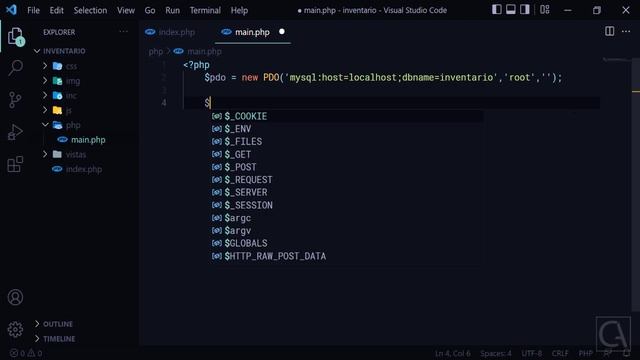The height and width of the screenshot is (360, 640).
Task: Select $_COOKIE suggestion
Action: click(x=347, y=116)
